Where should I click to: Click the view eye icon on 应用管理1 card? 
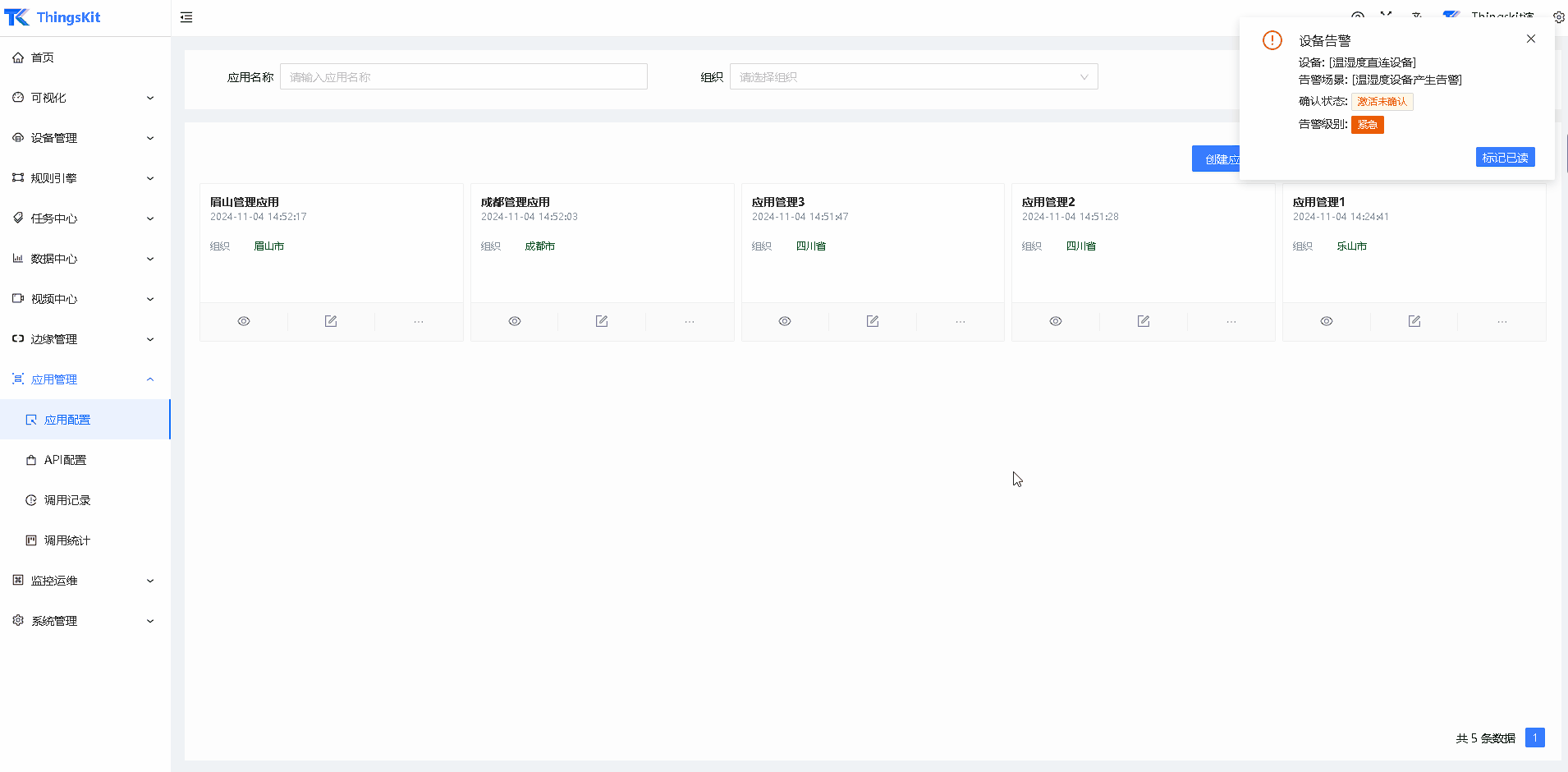coord(1327,321)
